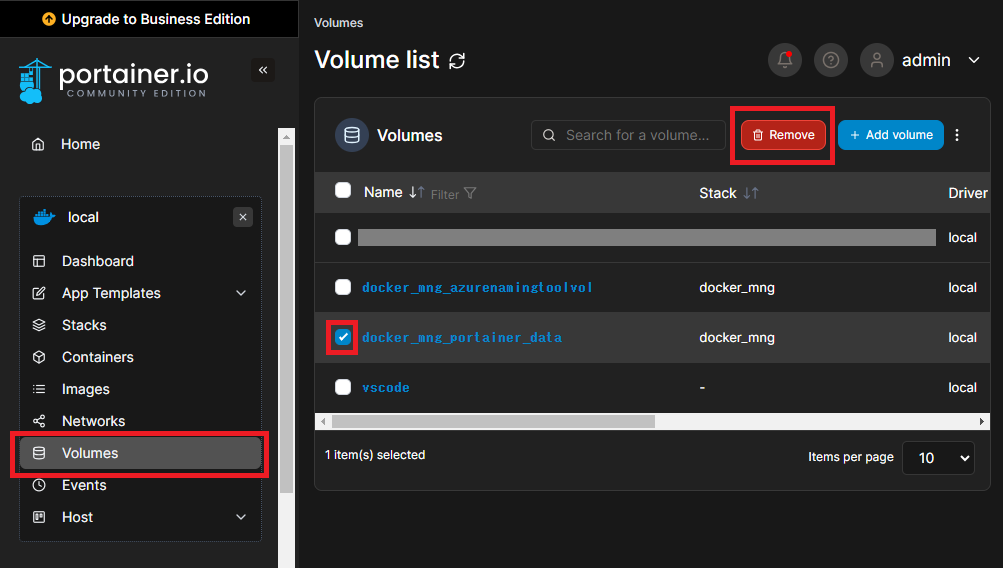Click the Volumes breadcrumb
The height and width of the screenshot is (568, 1003).
click(338, 23)
